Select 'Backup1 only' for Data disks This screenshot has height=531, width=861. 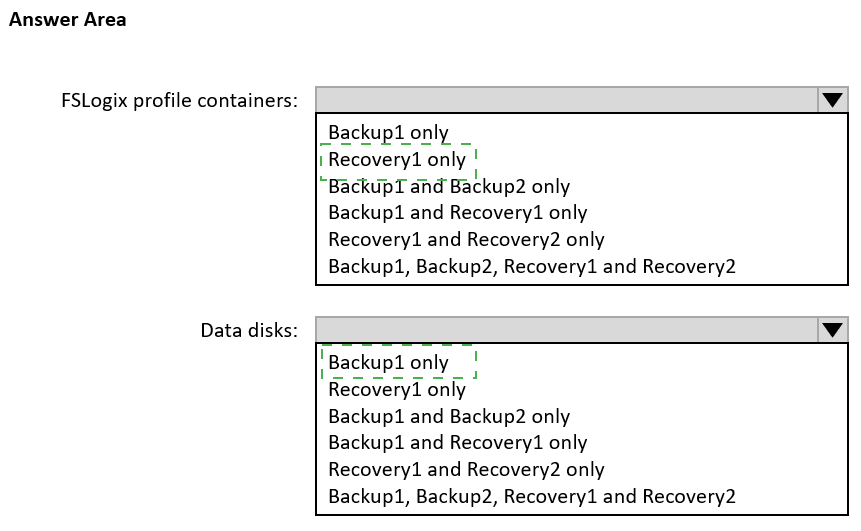(x=388, y=363)
